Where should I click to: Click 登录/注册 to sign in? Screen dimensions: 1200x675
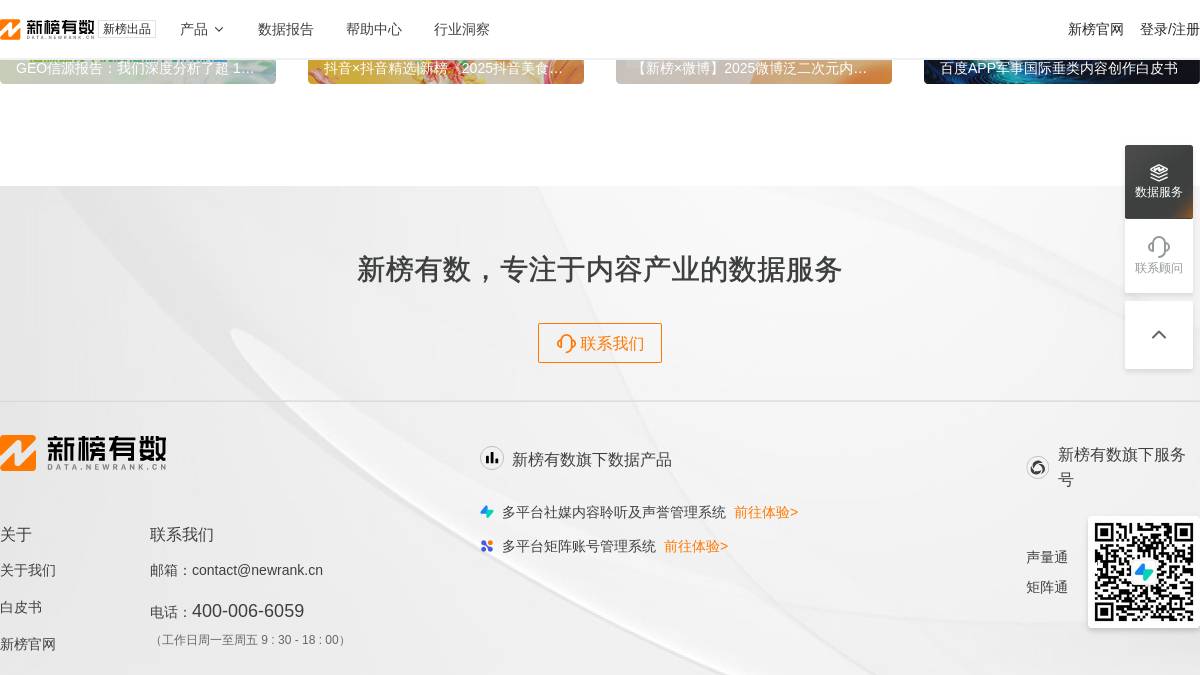[x=1170, y=29]
